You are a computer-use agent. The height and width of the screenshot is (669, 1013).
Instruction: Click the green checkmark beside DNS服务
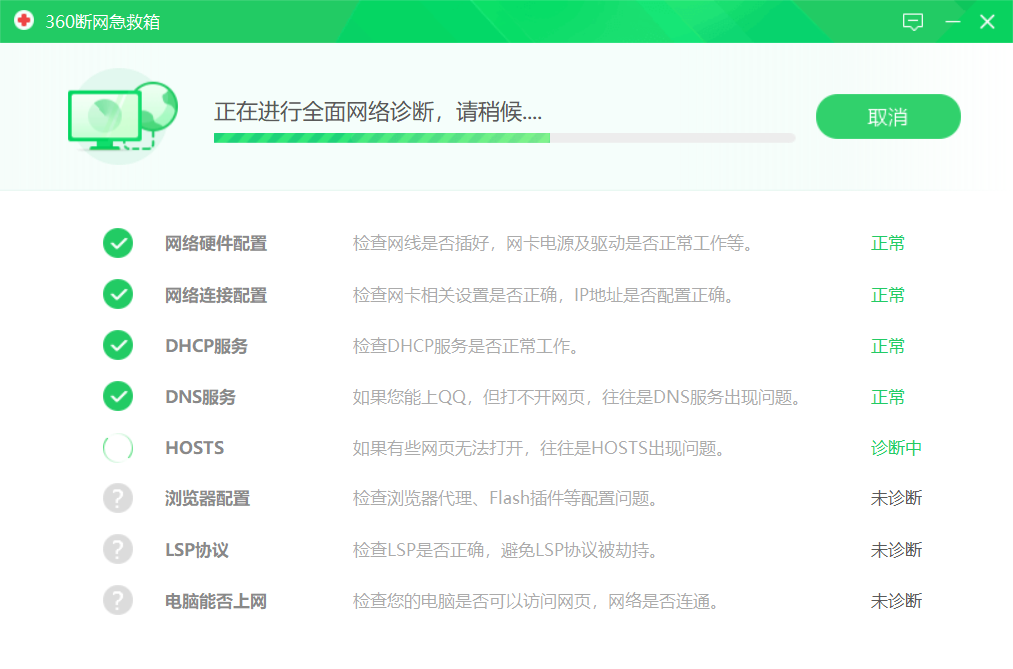tap(118, 396)
